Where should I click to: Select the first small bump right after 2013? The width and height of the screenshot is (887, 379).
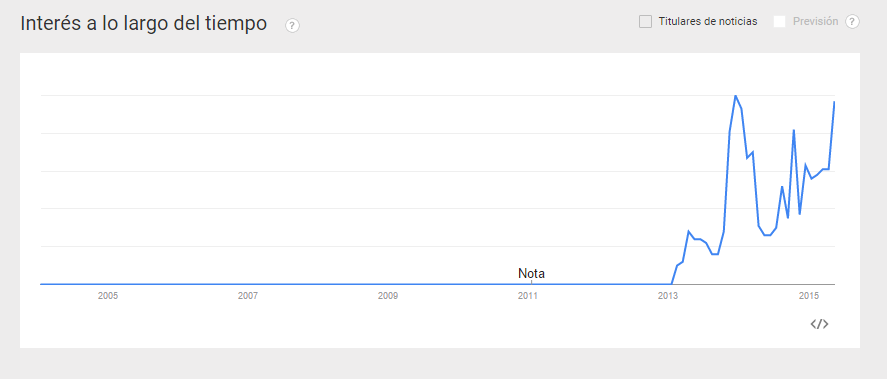coord(688,231)
